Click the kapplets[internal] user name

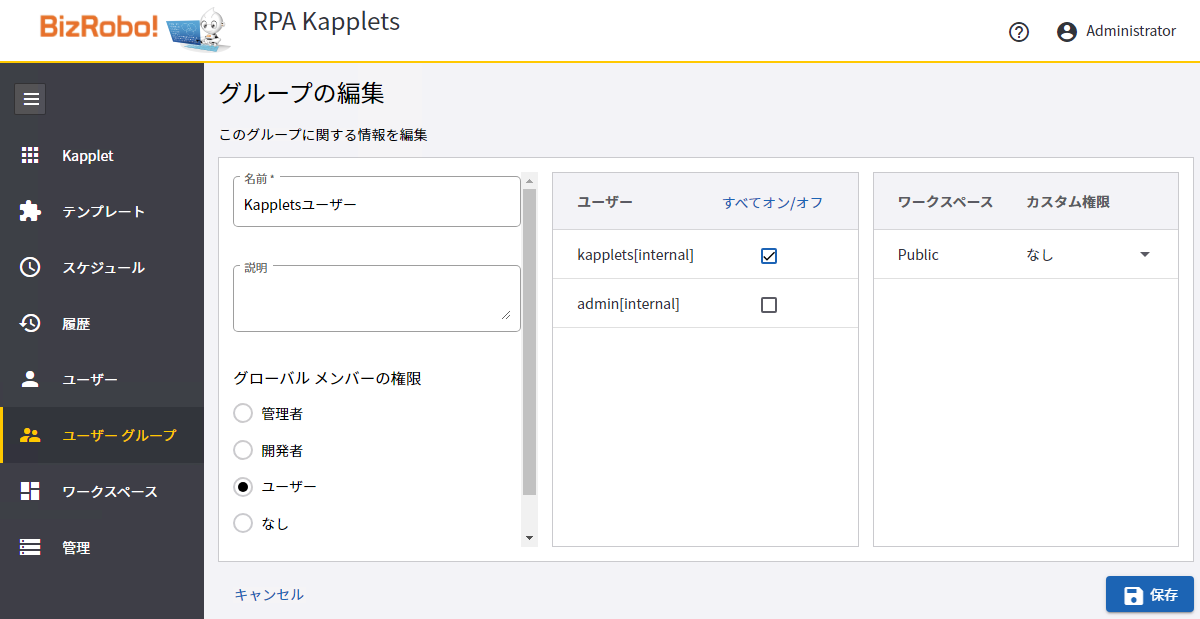pos(636,255)
